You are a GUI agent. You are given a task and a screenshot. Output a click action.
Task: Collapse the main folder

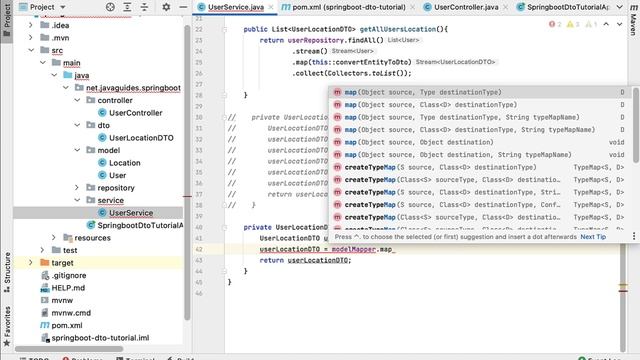(43, 63)
